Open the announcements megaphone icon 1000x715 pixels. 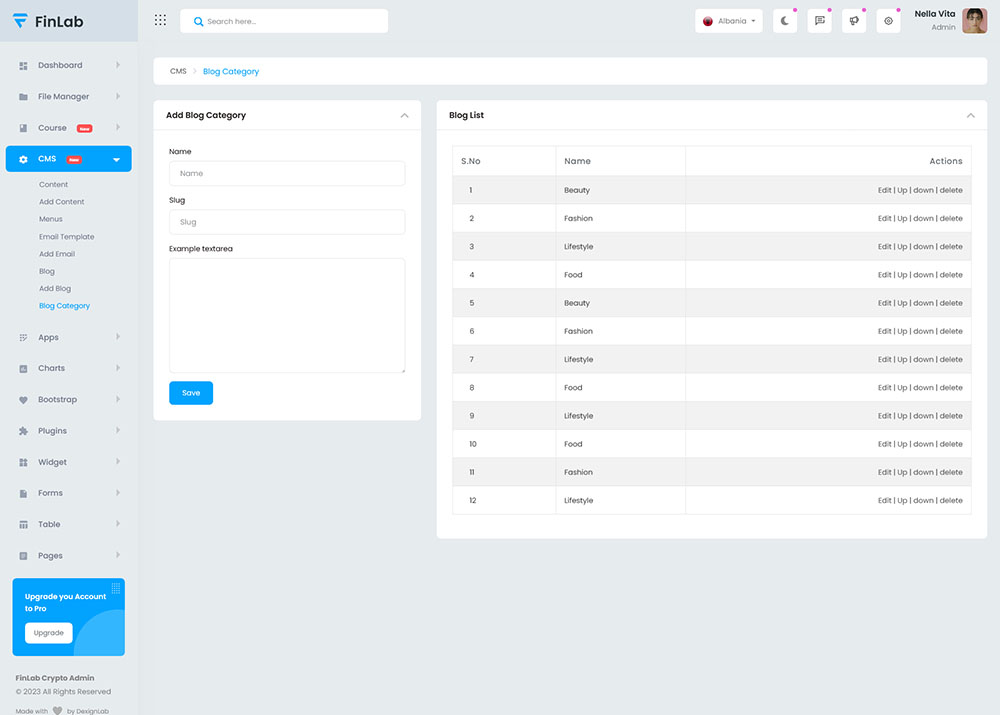pyautogui.click(x=853, y=21)
